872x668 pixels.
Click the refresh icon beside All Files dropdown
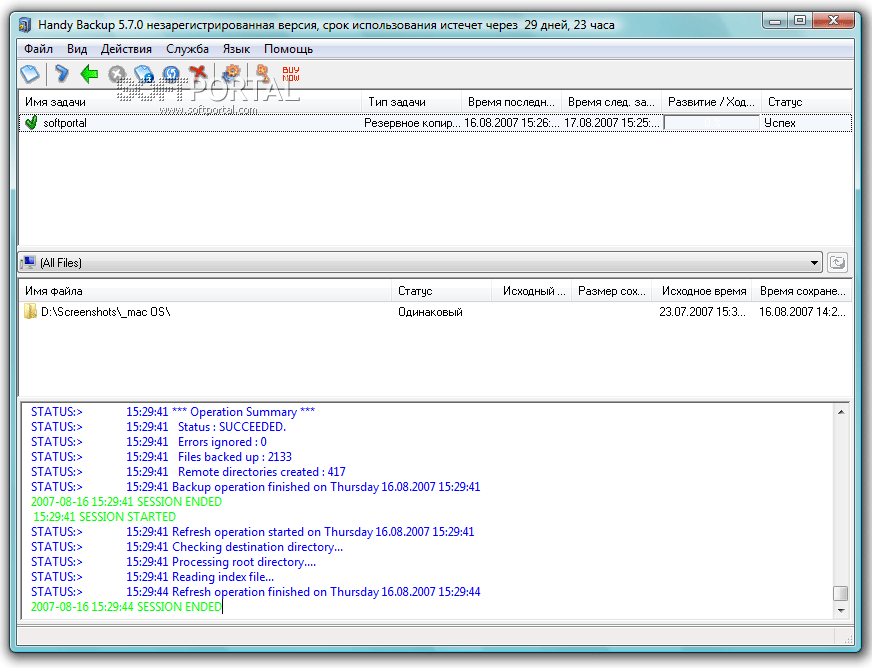[x=837, y=262]
